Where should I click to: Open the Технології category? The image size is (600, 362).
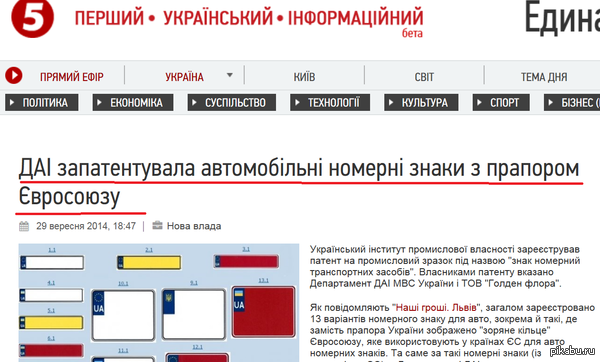pyautogui.click(x=330, y=103)
